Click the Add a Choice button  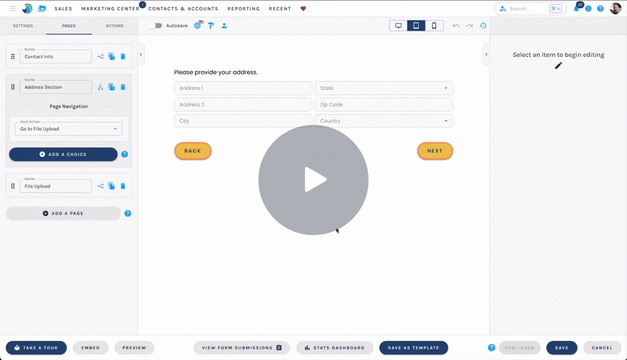coord(63,154)
